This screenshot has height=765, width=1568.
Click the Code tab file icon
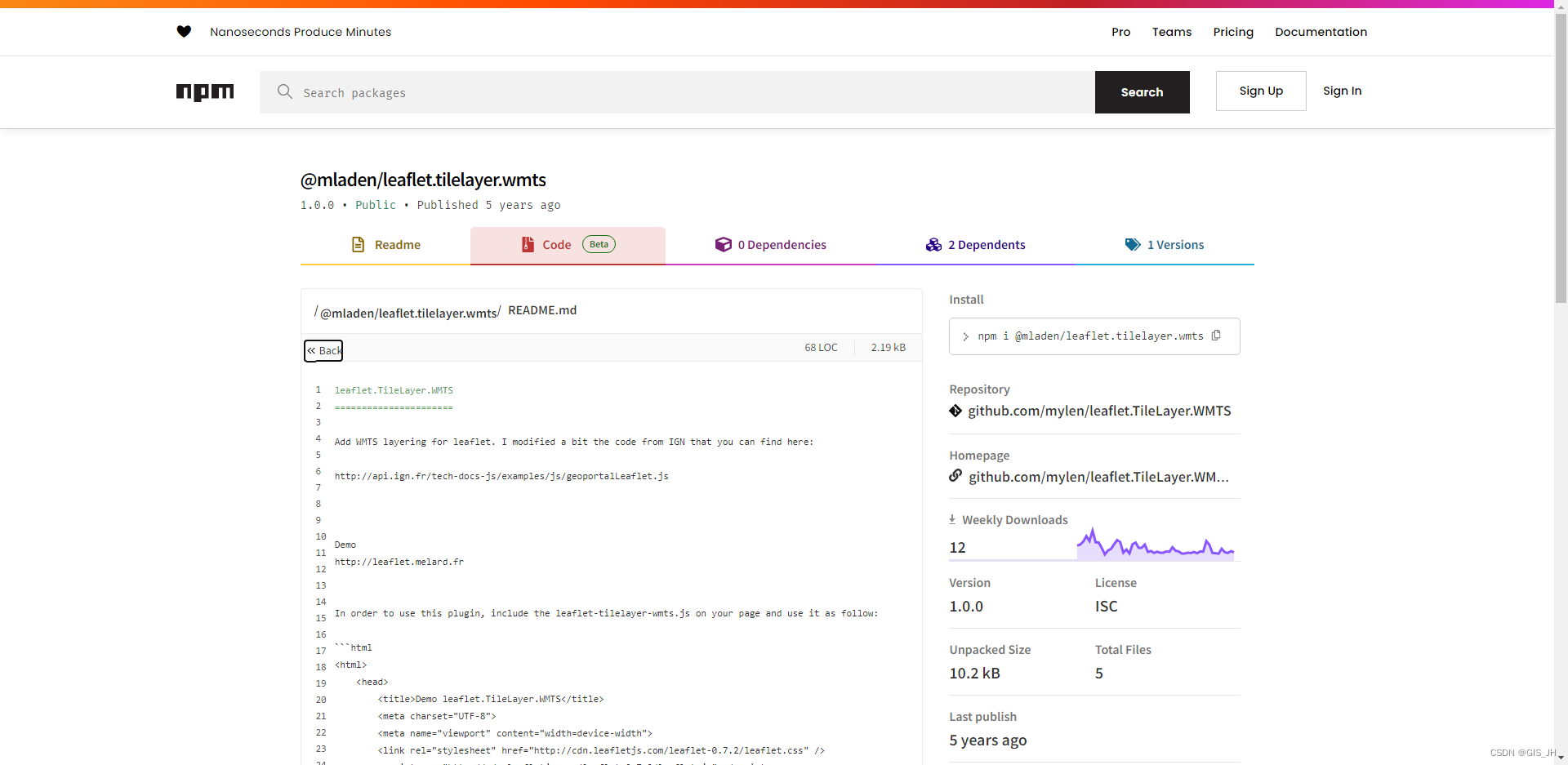[528, 244]
